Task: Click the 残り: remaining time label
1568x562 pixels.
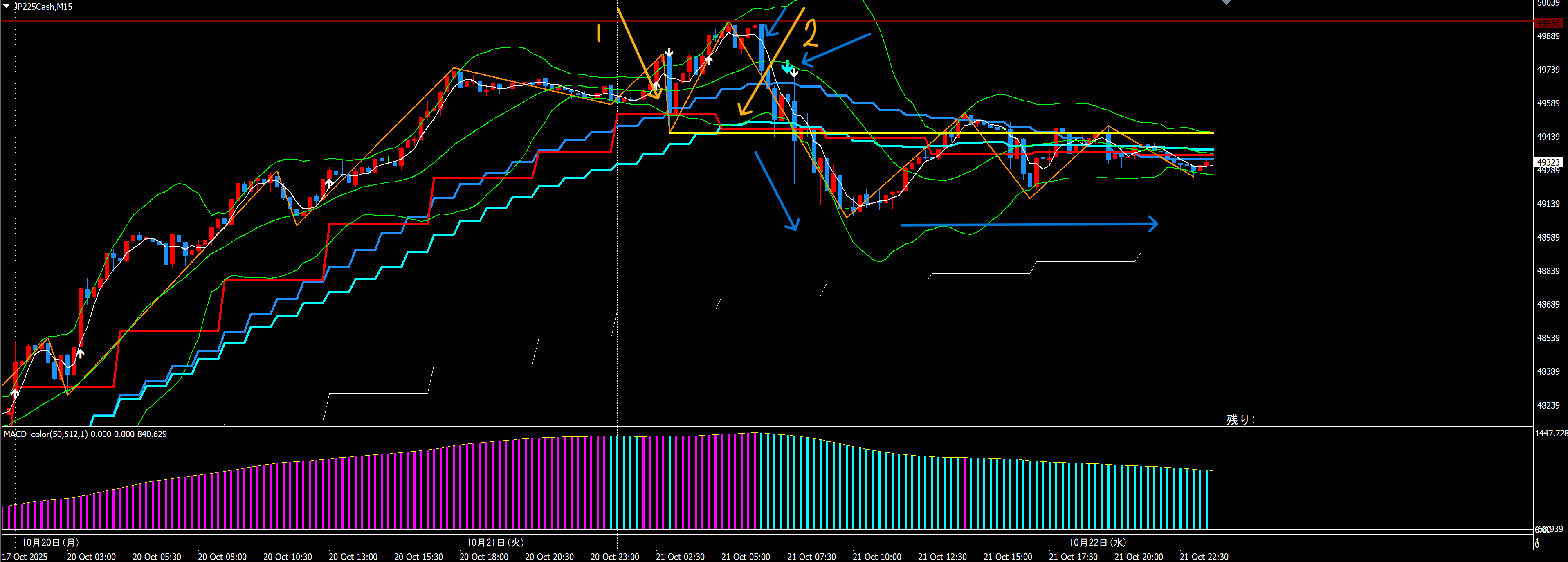Action: coord(1240,420)
